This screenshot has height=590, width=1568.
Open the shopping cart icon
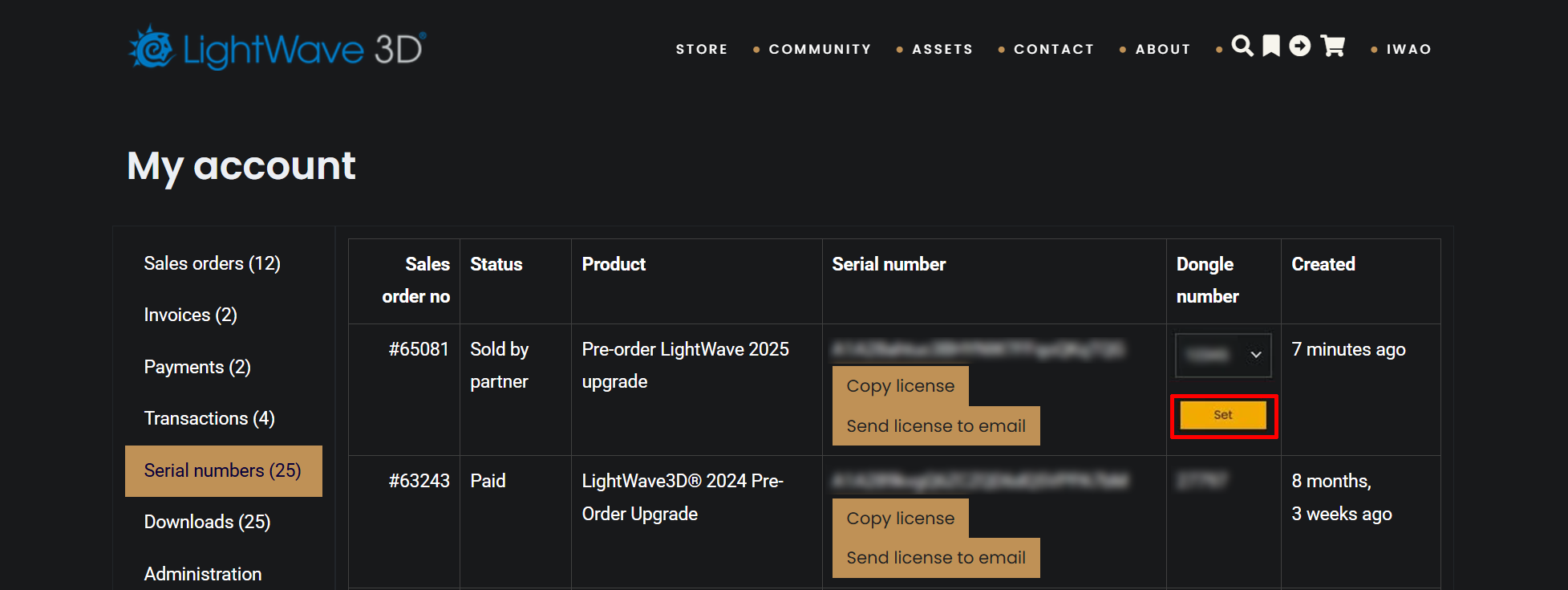1333,46
